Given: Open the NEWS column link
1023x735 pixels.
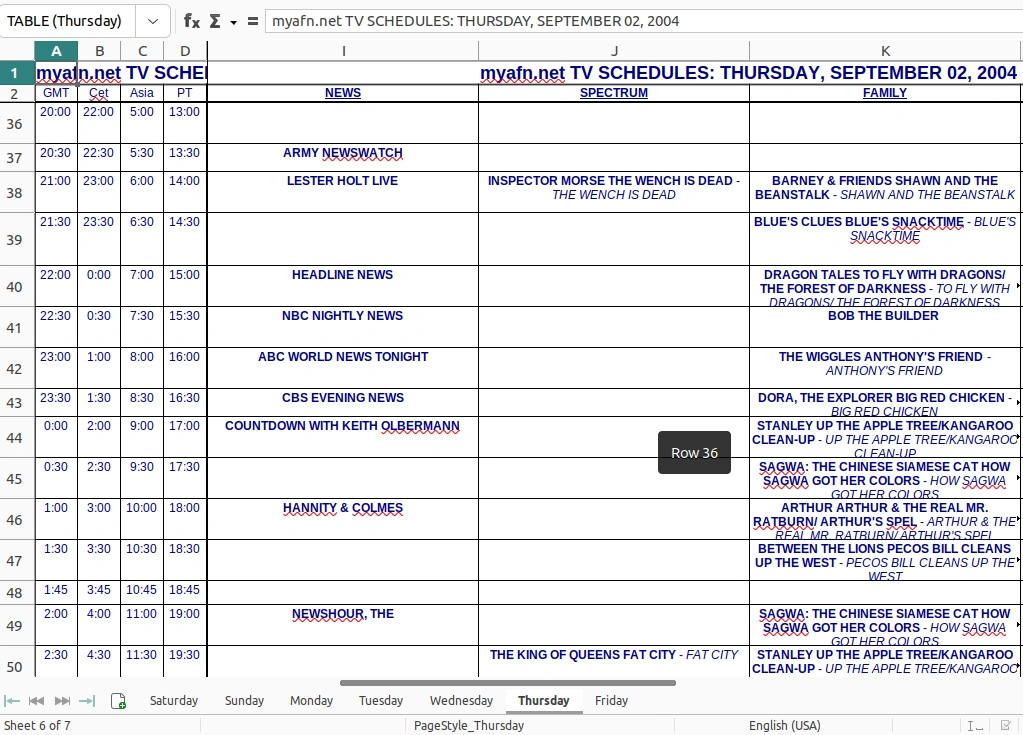Looking at the screenshot, I should [x=343, y=93].
